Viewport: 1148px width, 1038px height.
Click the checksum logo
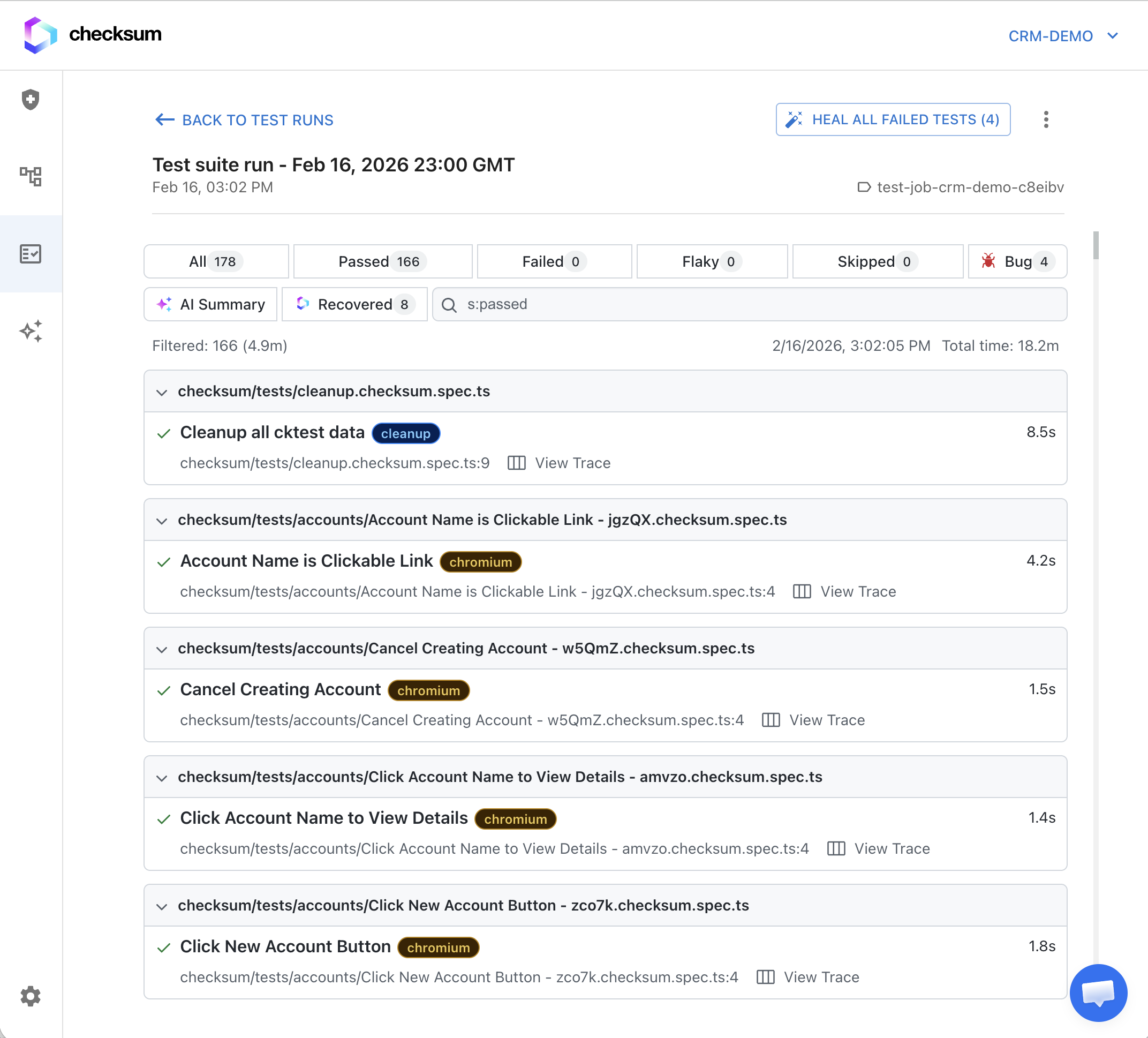(93, 35)
